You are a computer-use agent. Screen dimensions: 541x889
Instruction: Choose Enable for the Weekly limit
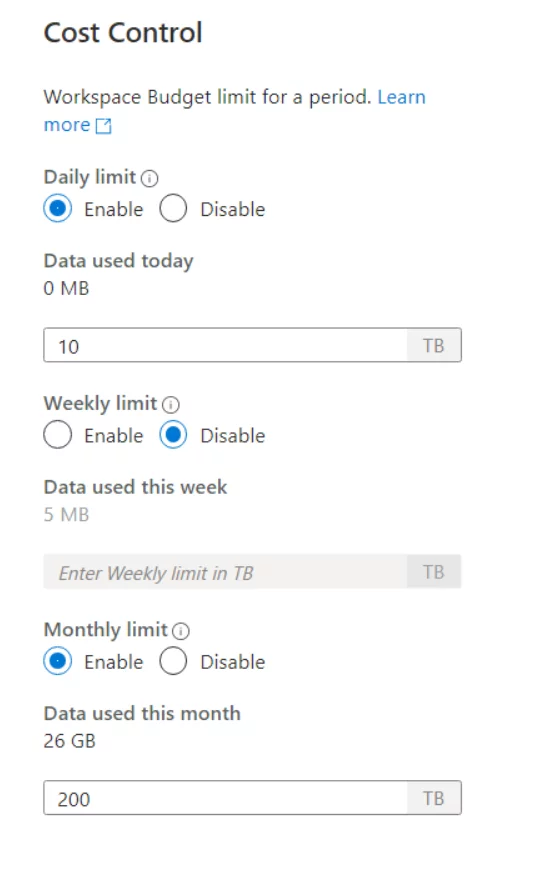(x=58, y=435)
